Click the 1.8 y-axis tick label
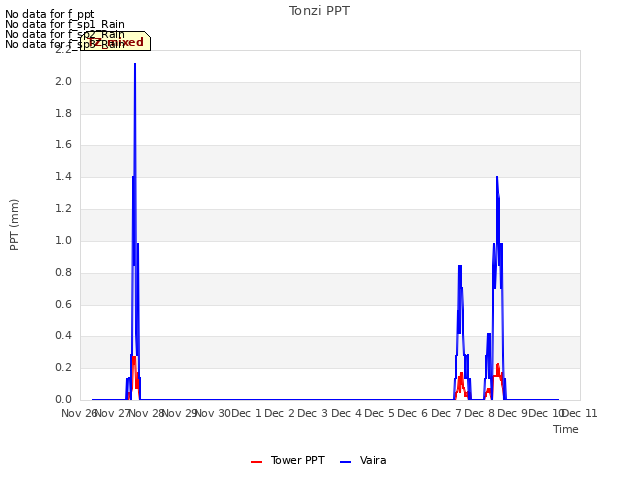 (x=64, y=113)
